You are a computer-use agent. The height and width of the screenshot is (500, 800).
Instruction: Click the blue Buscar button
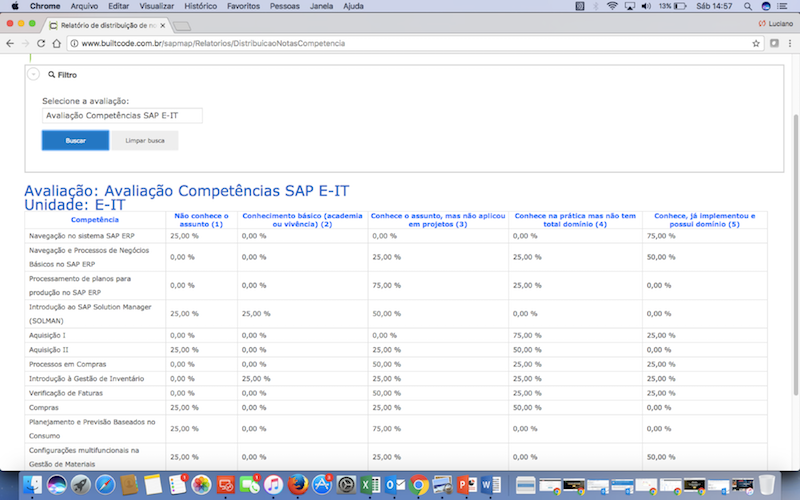point(76,140)
